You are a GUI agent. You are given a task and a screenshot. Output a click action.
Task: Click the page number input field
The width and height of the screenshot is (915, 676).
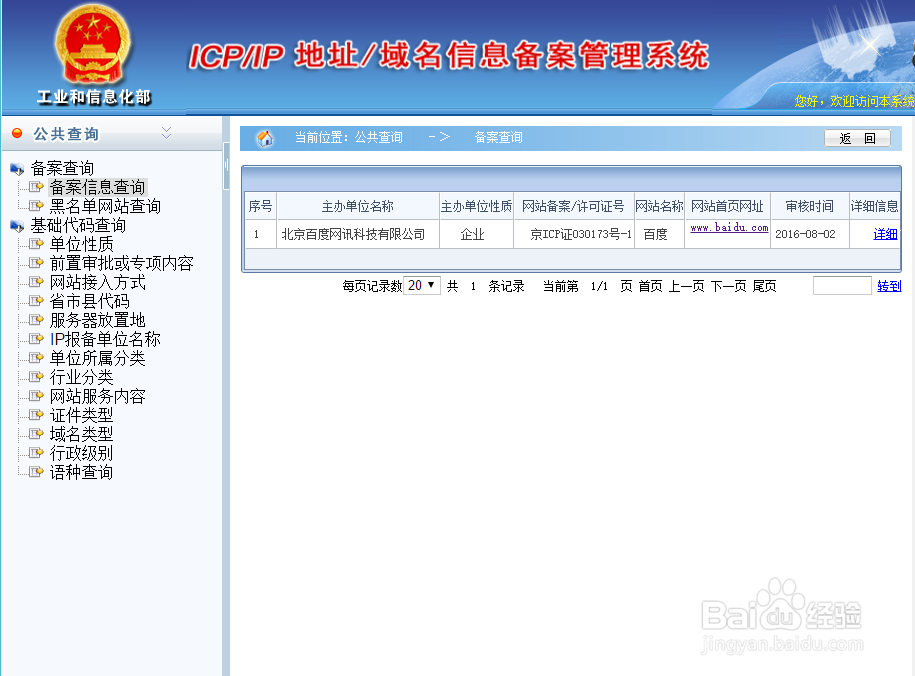tap(842, 285)
